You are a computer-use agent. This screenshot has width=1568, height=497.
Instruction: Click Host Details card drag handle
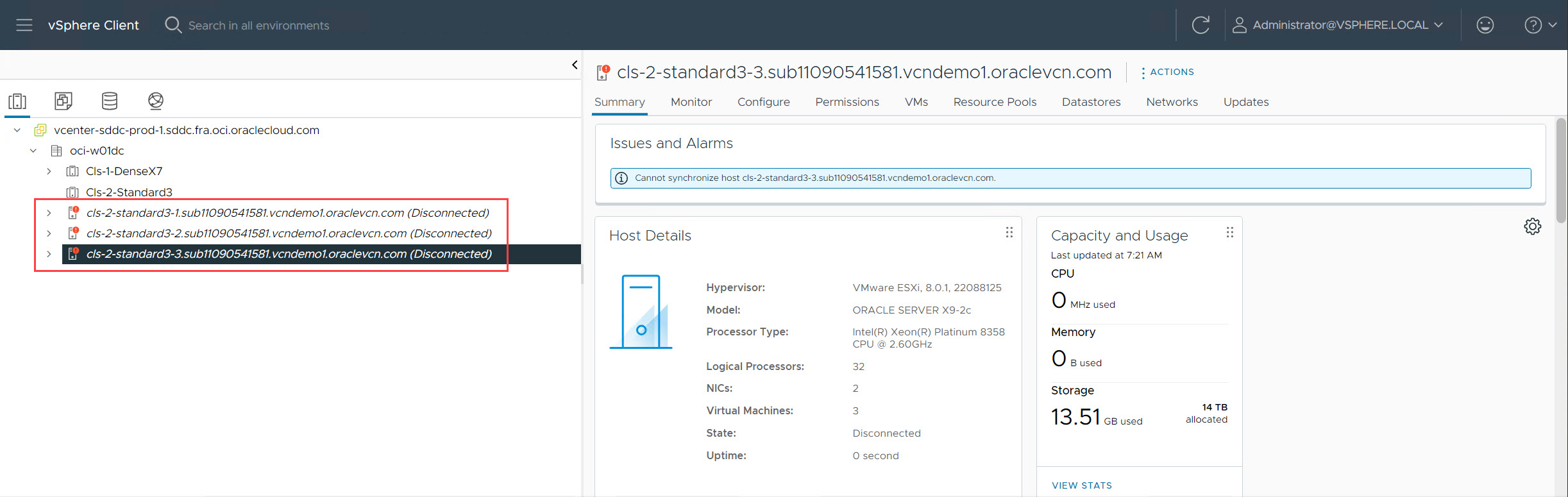coord(1009,232)
